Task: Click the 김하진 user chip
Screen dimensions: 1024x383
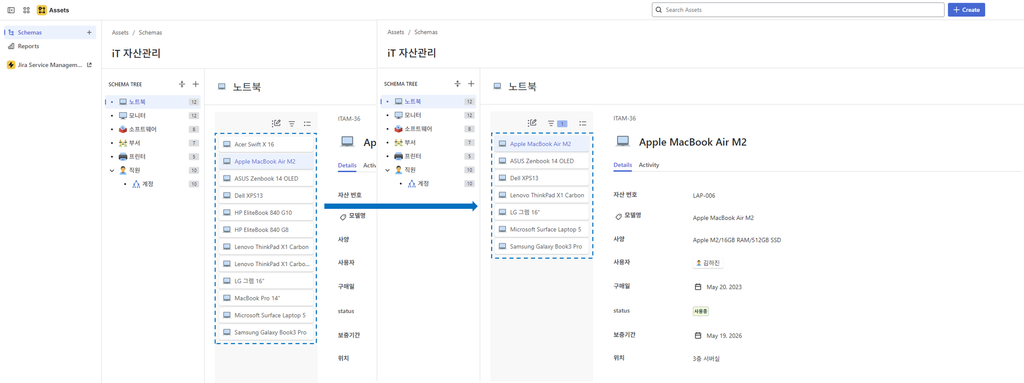Action: 708,262
